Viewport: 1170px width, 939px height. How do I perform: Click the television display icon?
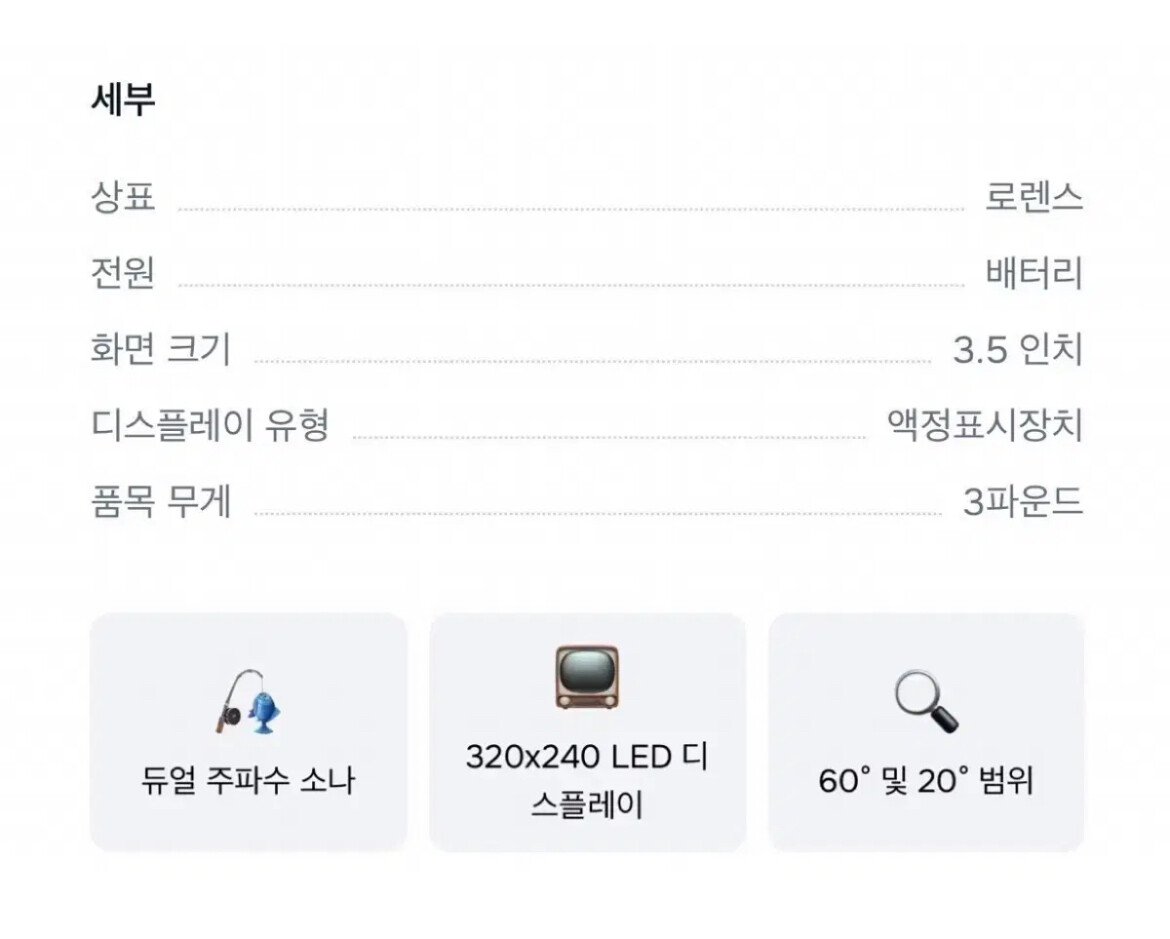[587, 677]
